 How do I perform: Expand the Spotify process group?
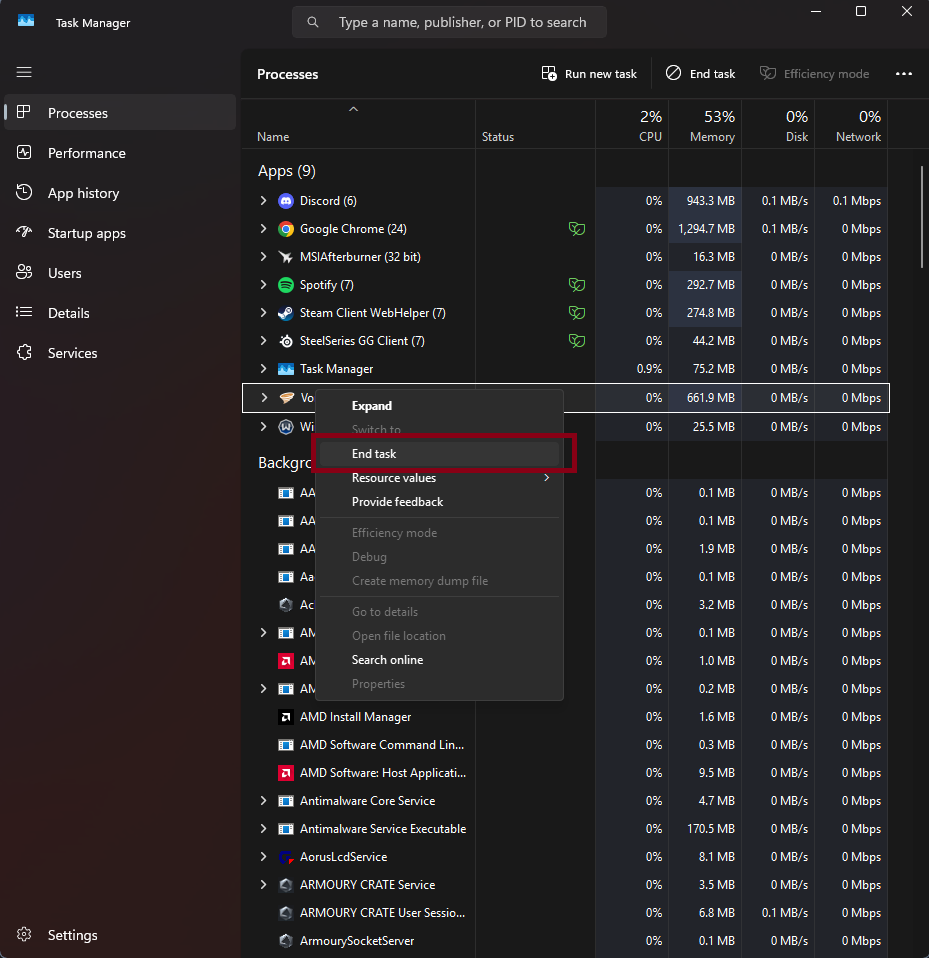point(263,285)
